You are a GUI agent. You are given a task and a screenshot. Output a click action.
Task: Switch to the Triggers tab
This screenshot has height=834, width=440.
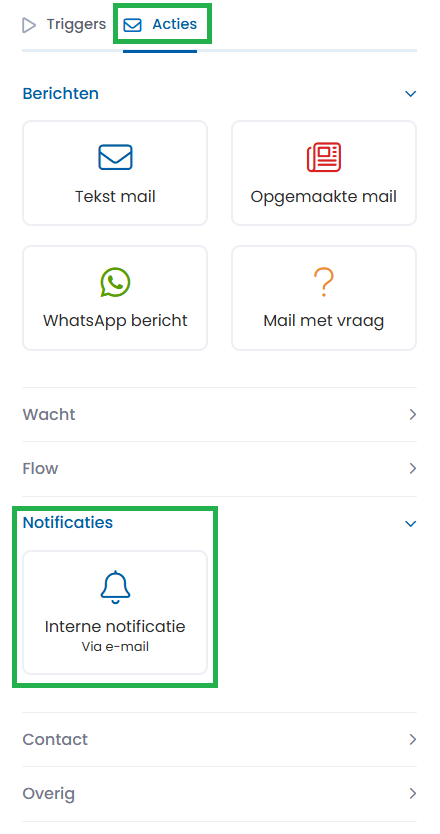click(x=64, y=24)
